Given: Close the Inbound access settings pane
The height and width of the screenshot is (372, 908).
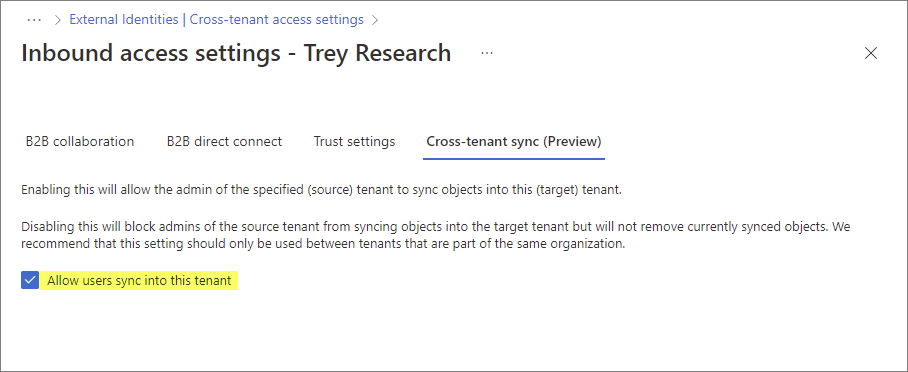Looking at the screenshot, I should click(x=870, y=53).
